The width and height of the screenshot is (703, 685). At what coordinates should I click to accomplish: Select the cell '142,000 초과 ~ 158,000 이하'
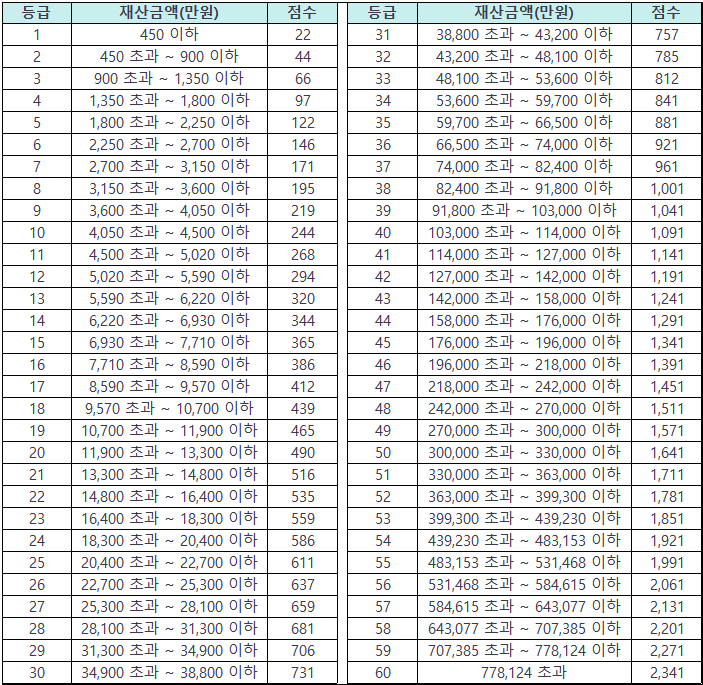tap(524, 298)
